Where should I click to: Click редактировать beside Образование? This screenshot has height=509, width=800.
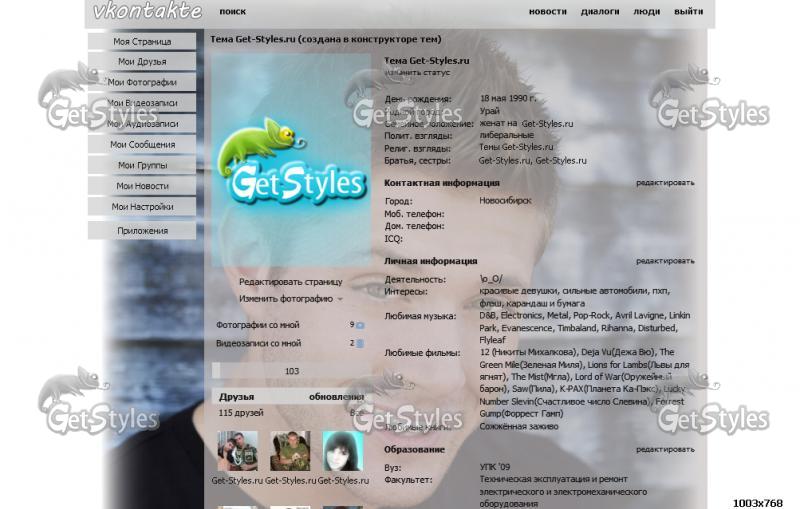(x=665, y=449)
